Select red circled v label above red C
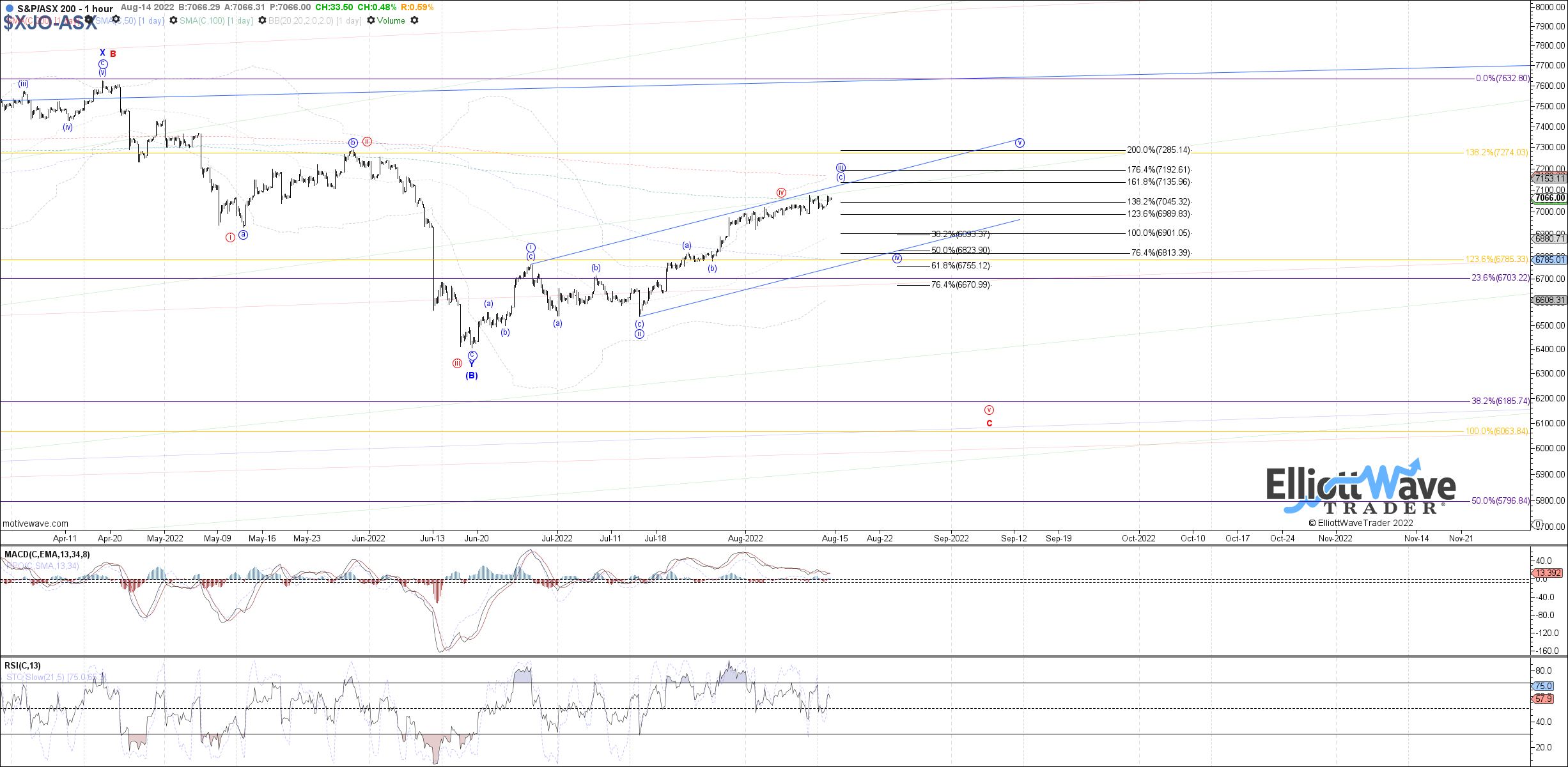This screenshot has width=1568, height=767. click(x=989, y=410)
